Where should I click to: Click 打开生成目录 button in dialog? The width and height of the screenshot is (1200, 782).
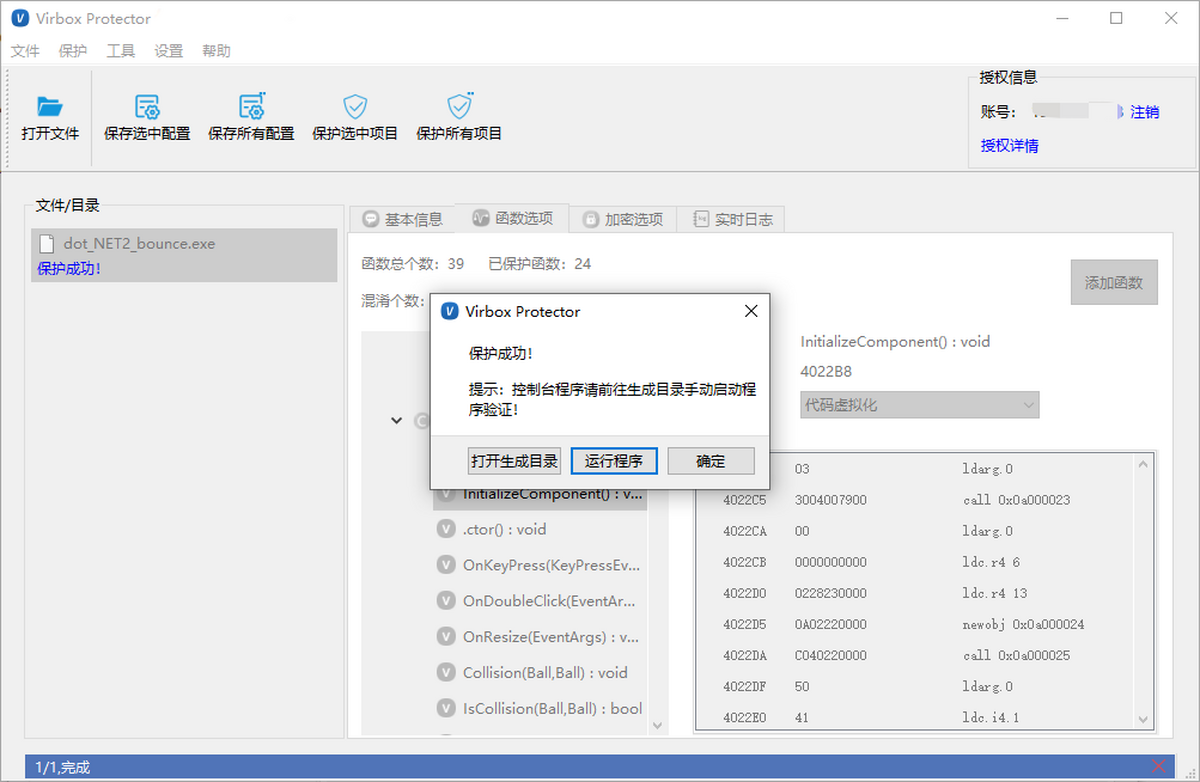514,461
